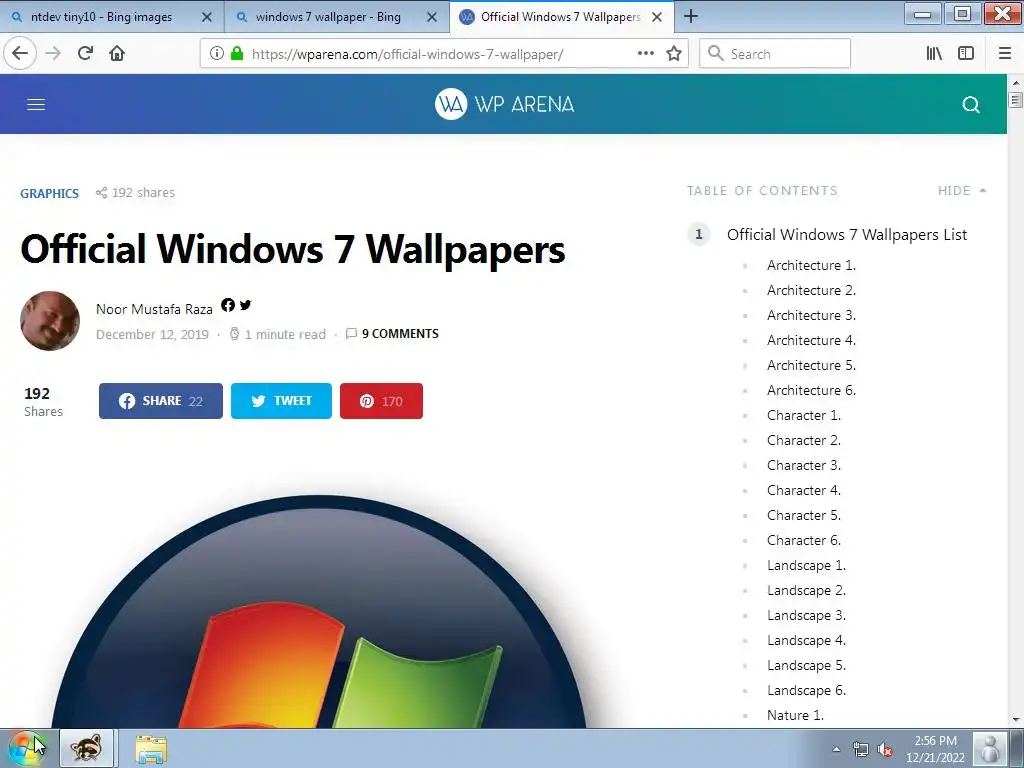This screenshot has height=768, width=1024.
Task: Click the Windows 7 logo featured image
Action: tap(319, 611)
